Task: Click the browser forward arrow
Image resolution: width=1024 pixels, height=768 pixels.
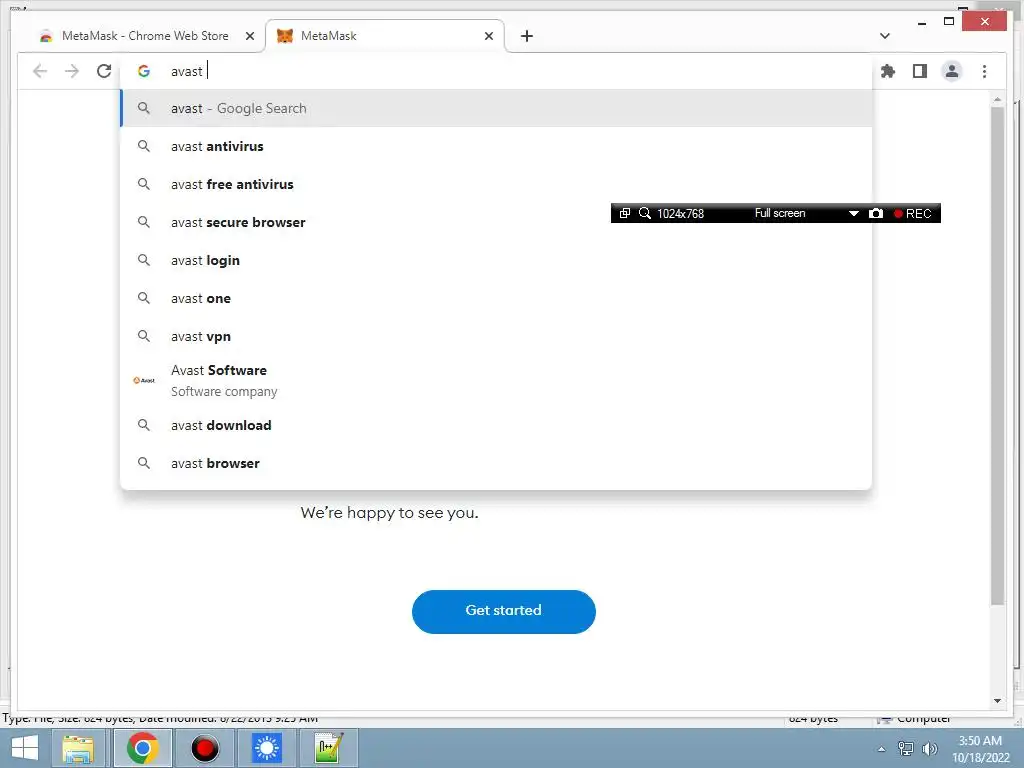Action: point(72,71)
